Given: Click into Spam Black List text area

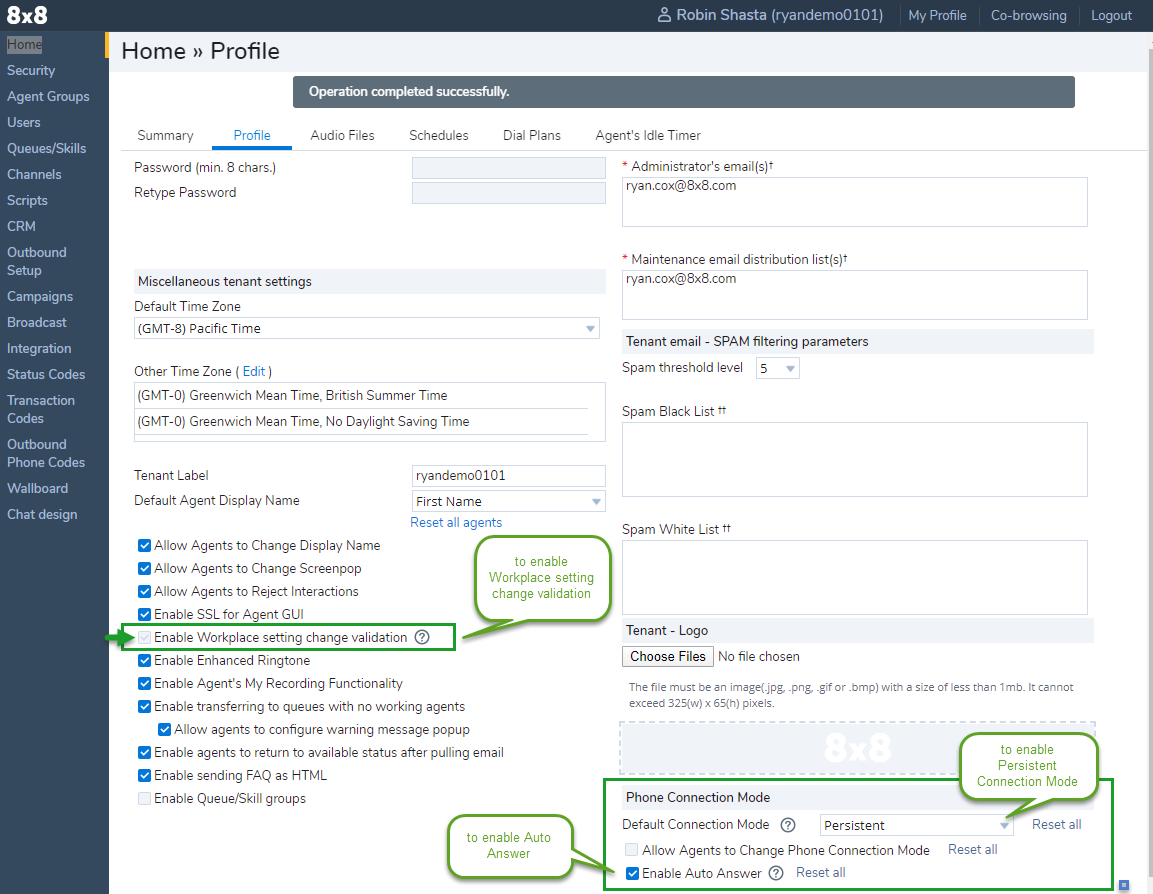Looking at the screenshot, I should coord(854,459).
